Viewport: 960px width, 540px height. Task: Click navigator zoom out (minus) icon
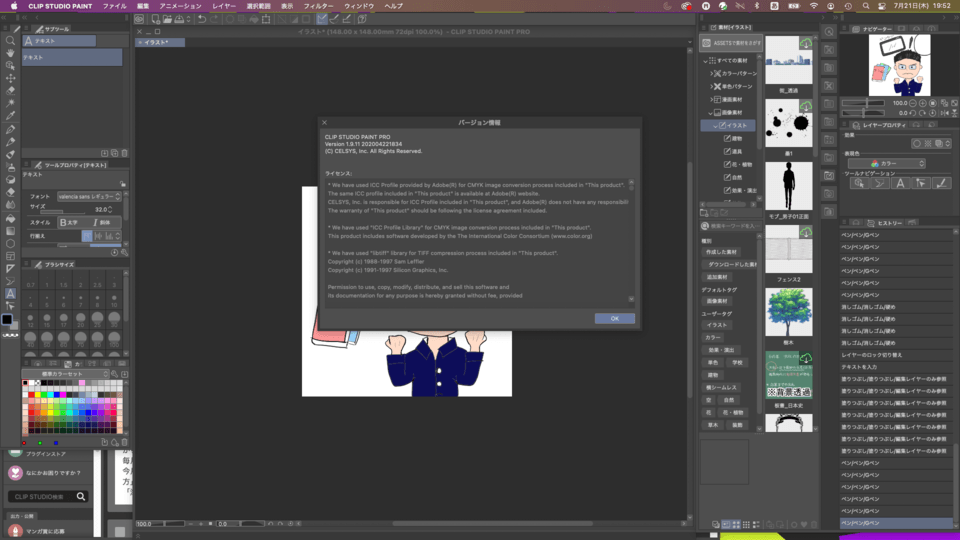912,103
